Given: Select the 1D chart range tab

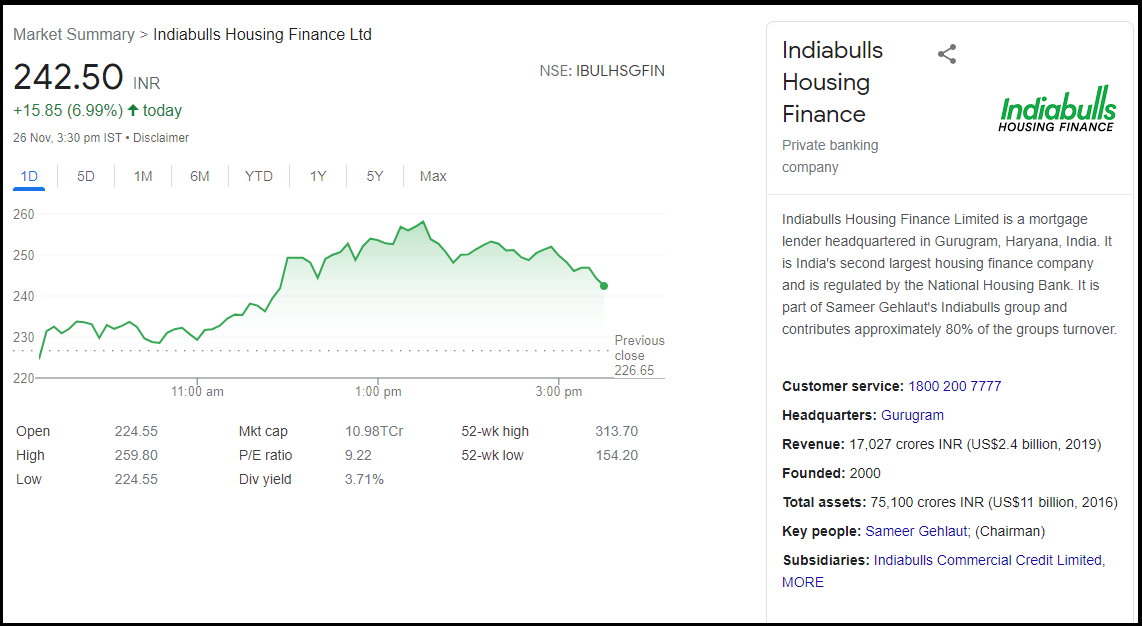Looking at the screenshot, I should tap(29, 176).
